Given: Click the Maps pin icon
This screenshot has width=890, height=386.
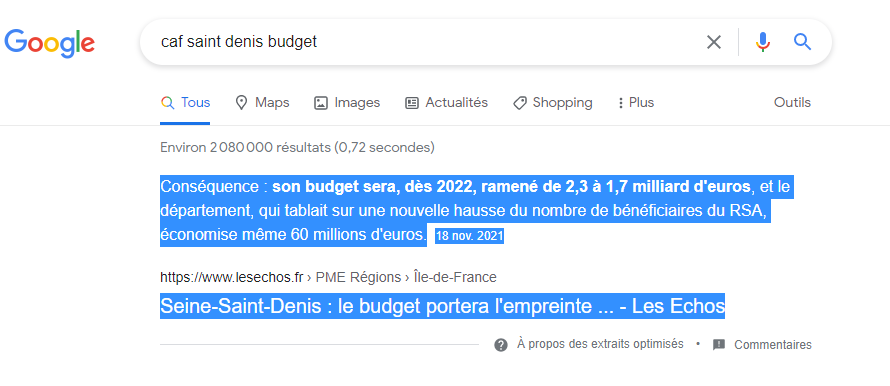Looking at the screenshot, I should pos(242,103).
